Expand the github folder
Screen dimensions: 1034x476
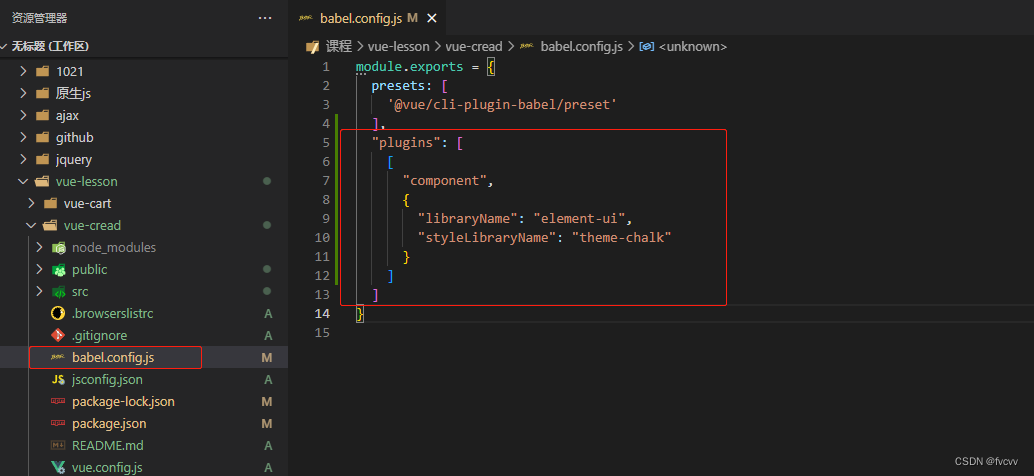[x=24, y=138]
